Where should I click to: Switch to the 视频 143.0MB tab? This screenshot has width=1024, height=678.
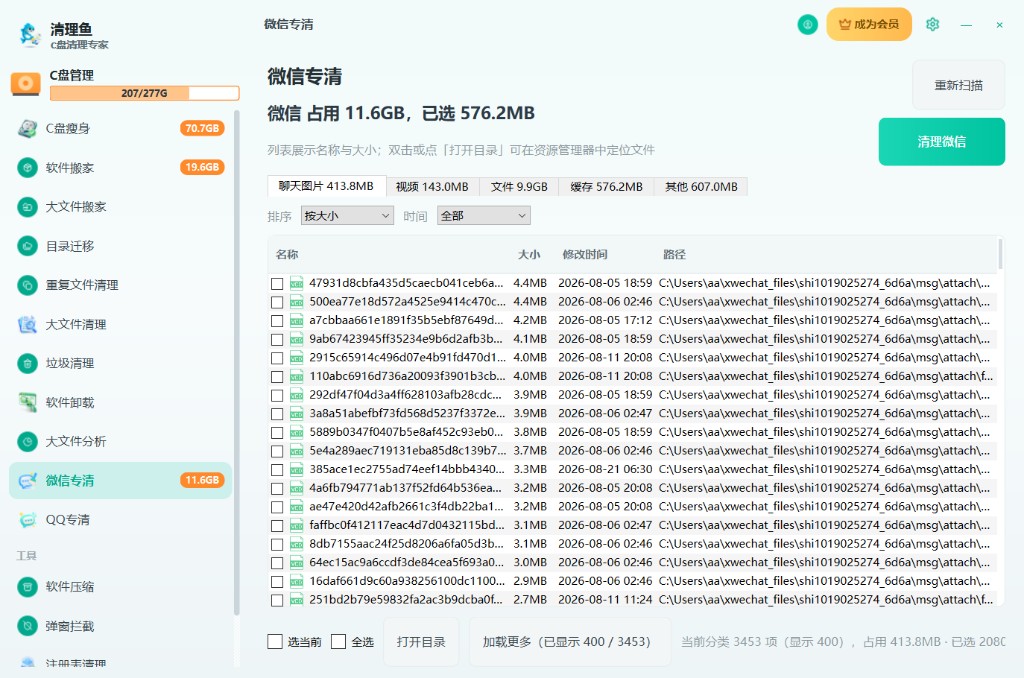(432, 187)
